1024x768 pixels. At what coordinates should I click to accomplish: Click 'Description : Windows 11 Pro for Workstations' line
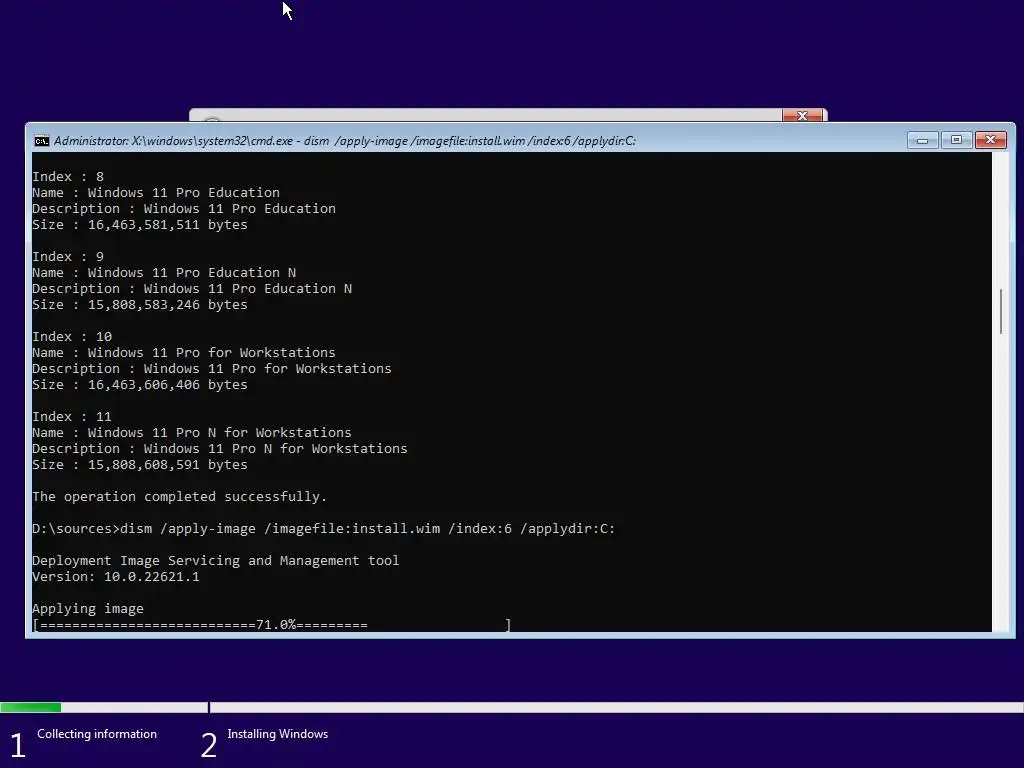tap(212, 369)
